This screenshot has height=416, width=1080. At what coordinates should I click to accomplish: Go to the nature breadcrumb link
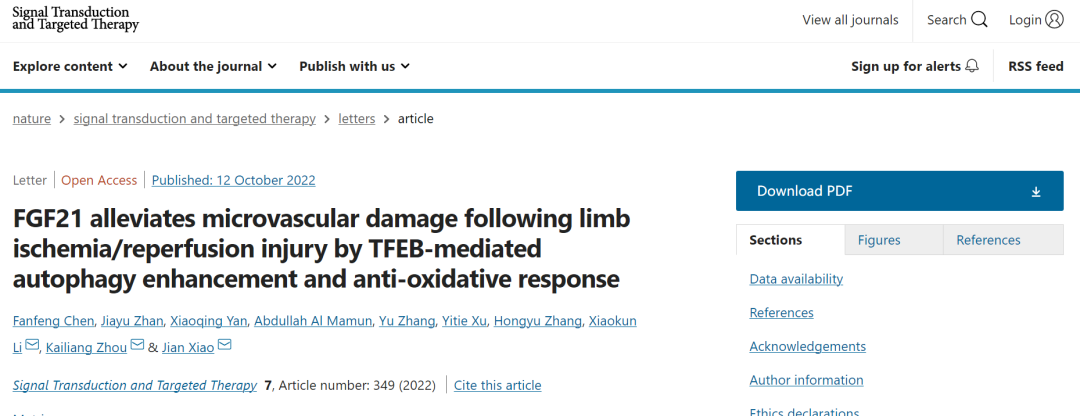(x=31, y=118)
